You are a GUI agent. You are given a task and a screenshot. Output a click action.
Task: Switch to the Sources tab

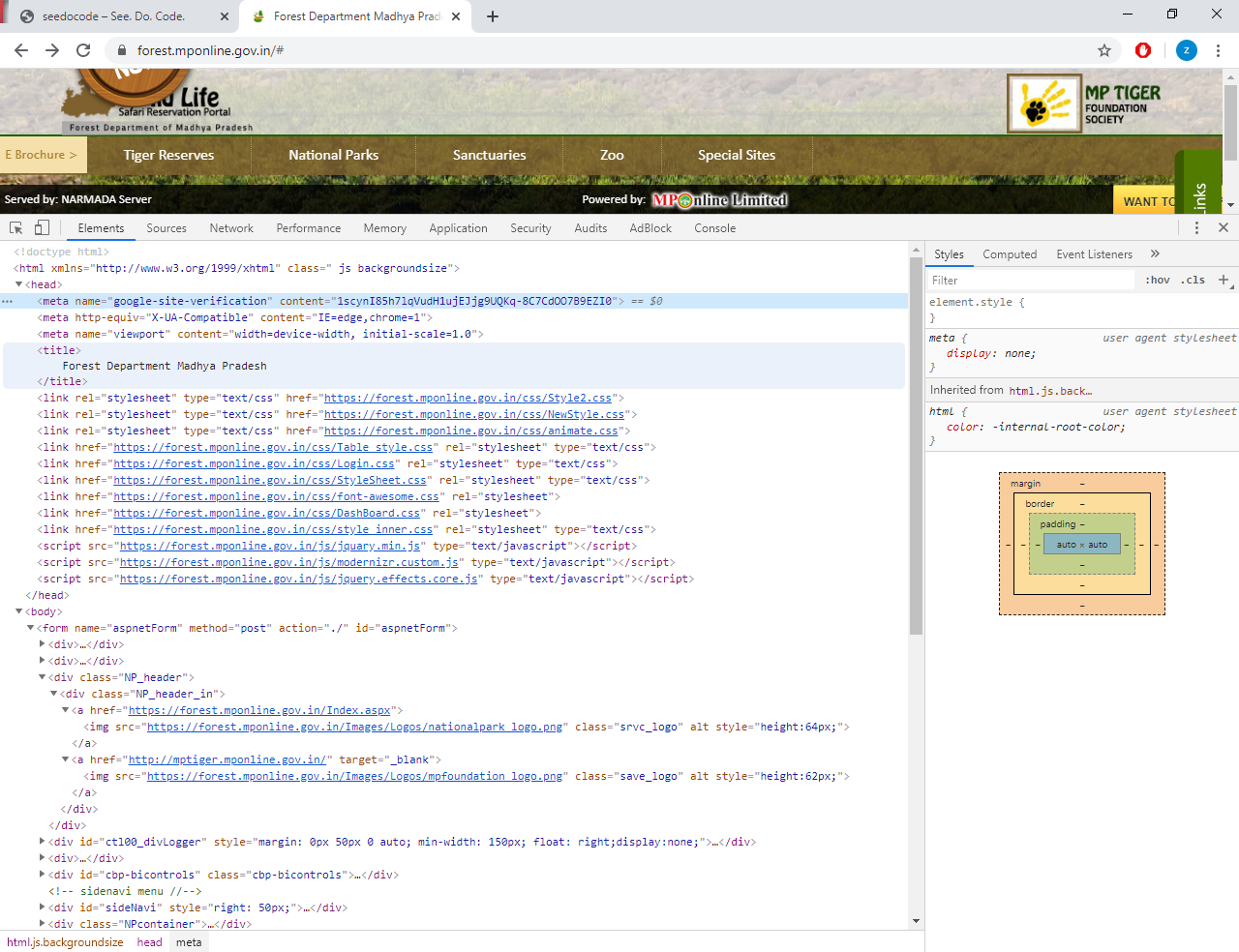pos(166,228)
